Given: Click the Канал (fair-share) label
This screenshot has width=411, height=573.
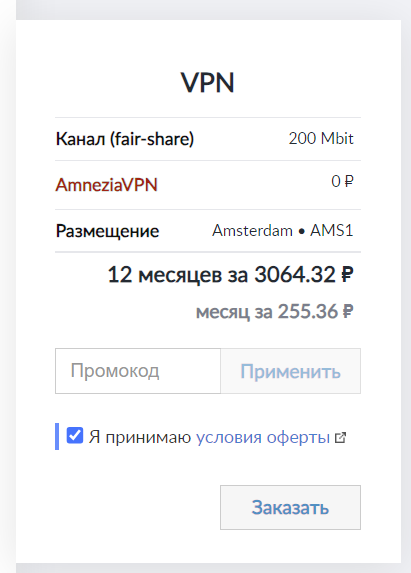Looking at the screenshot, I should point(125,139).
